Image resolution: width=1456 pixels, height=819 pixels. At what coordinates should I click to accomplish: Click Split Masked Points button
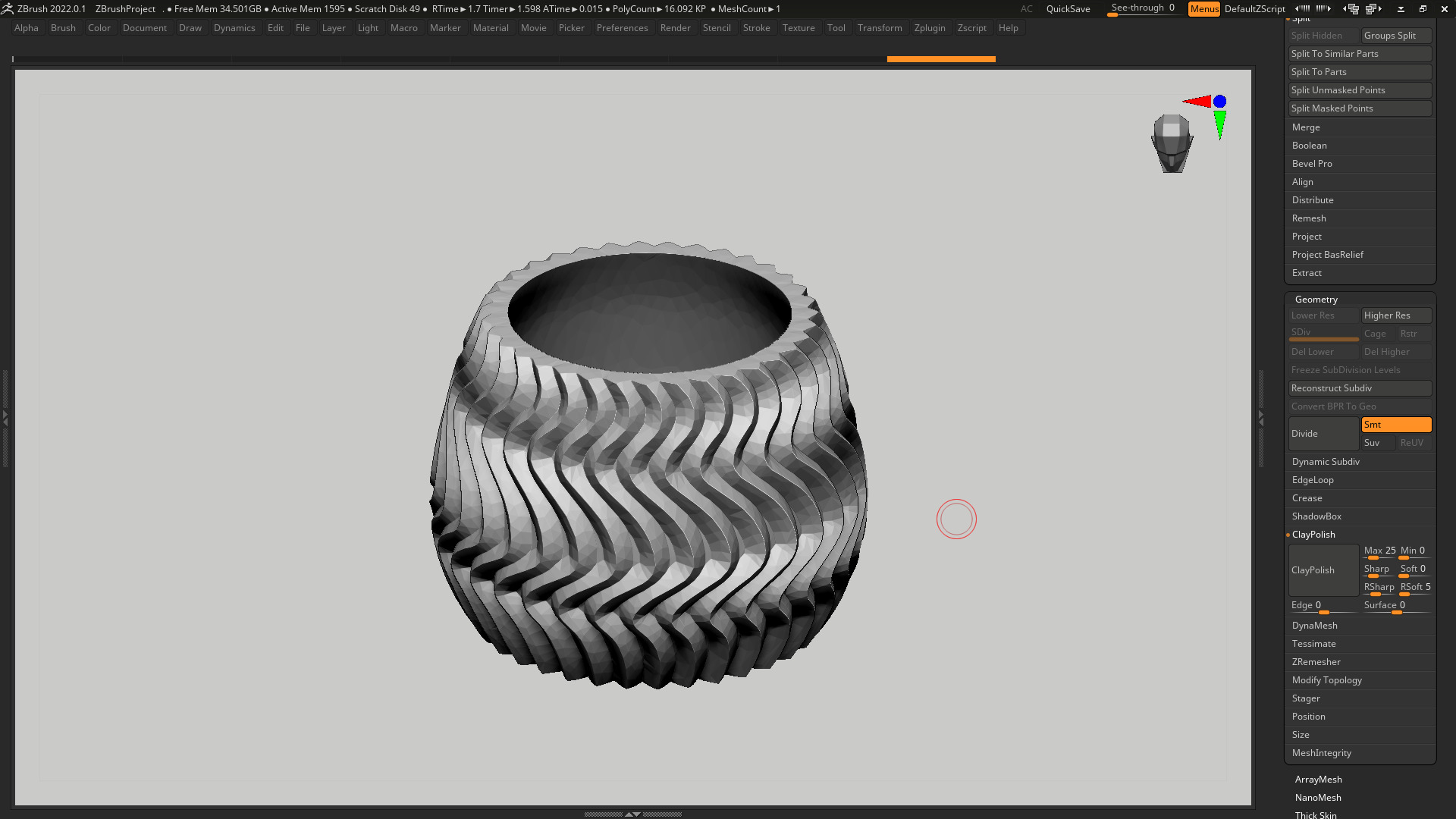[x=1360, y=108]
